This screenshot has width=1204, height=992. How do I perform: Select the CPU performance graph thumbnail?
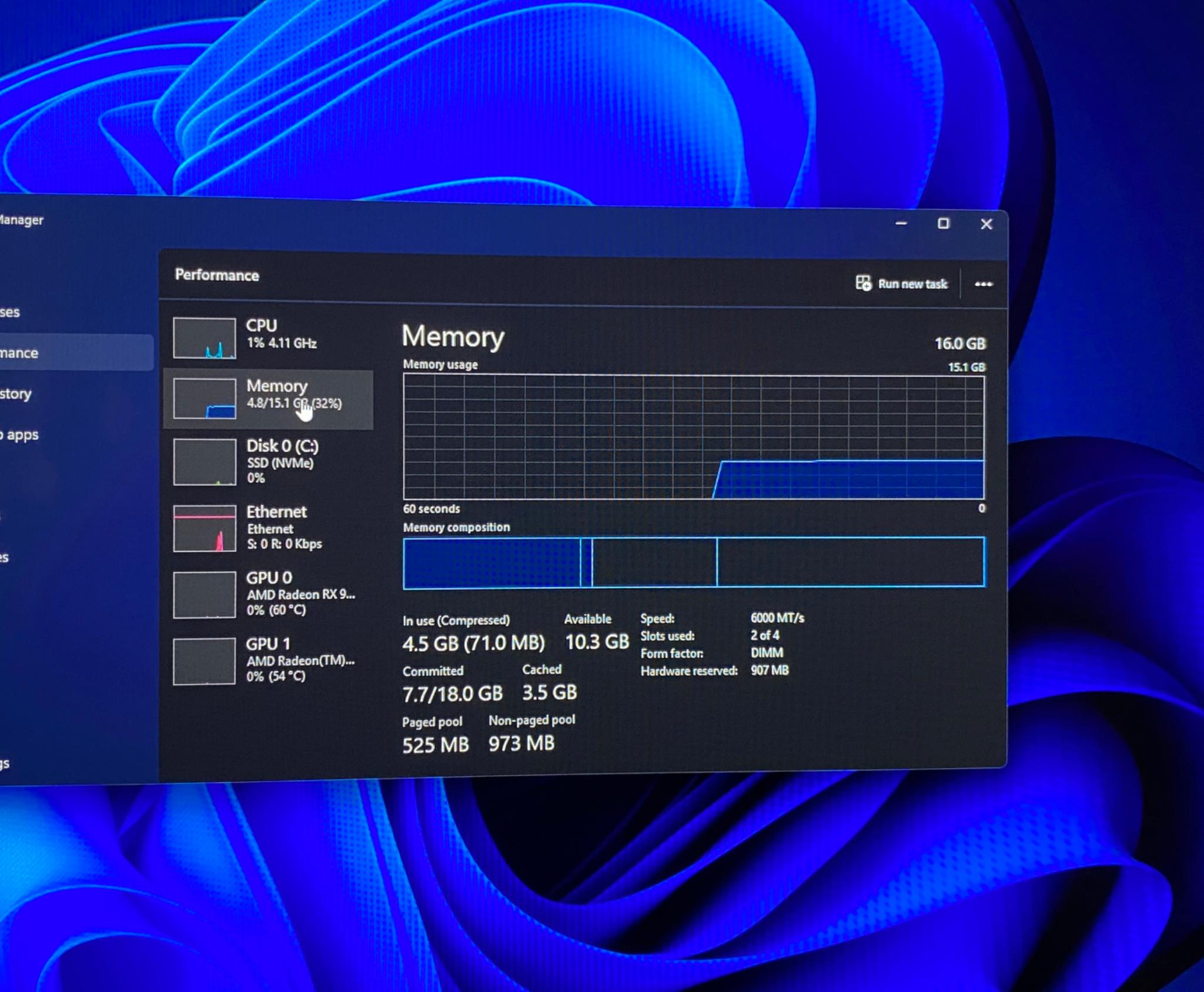205,338
